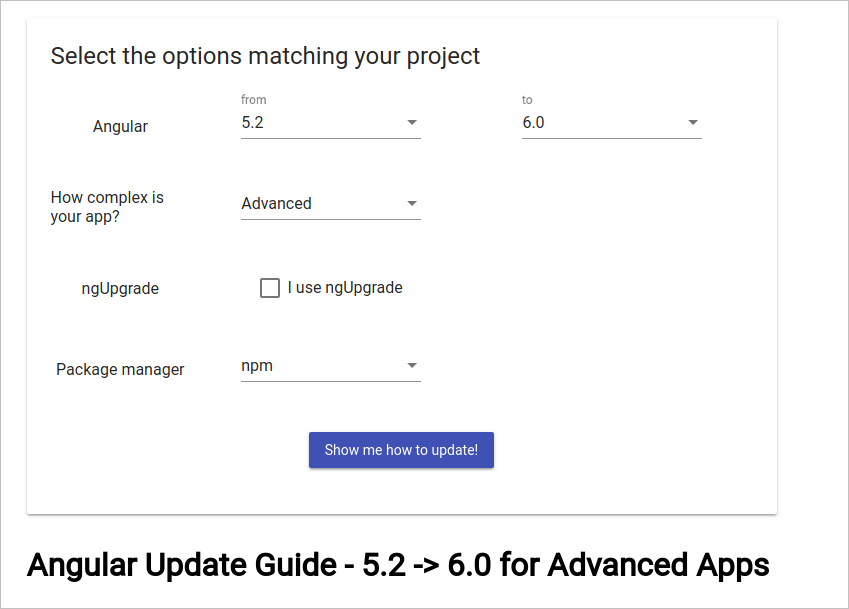Click the '5.2 -> 6.0' text in the guide heading
849x609 pixels.
click(x=427, y=565)
